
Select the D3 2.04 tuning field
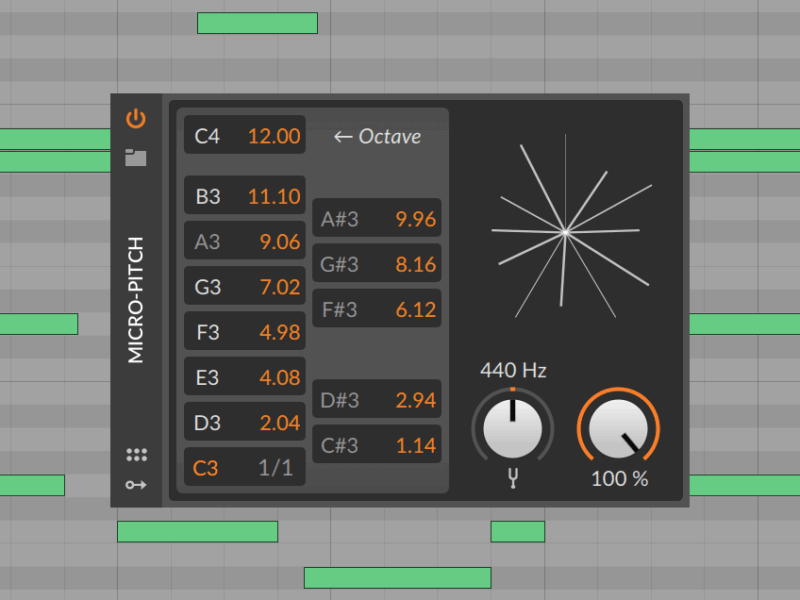click(x=245, y=423)
